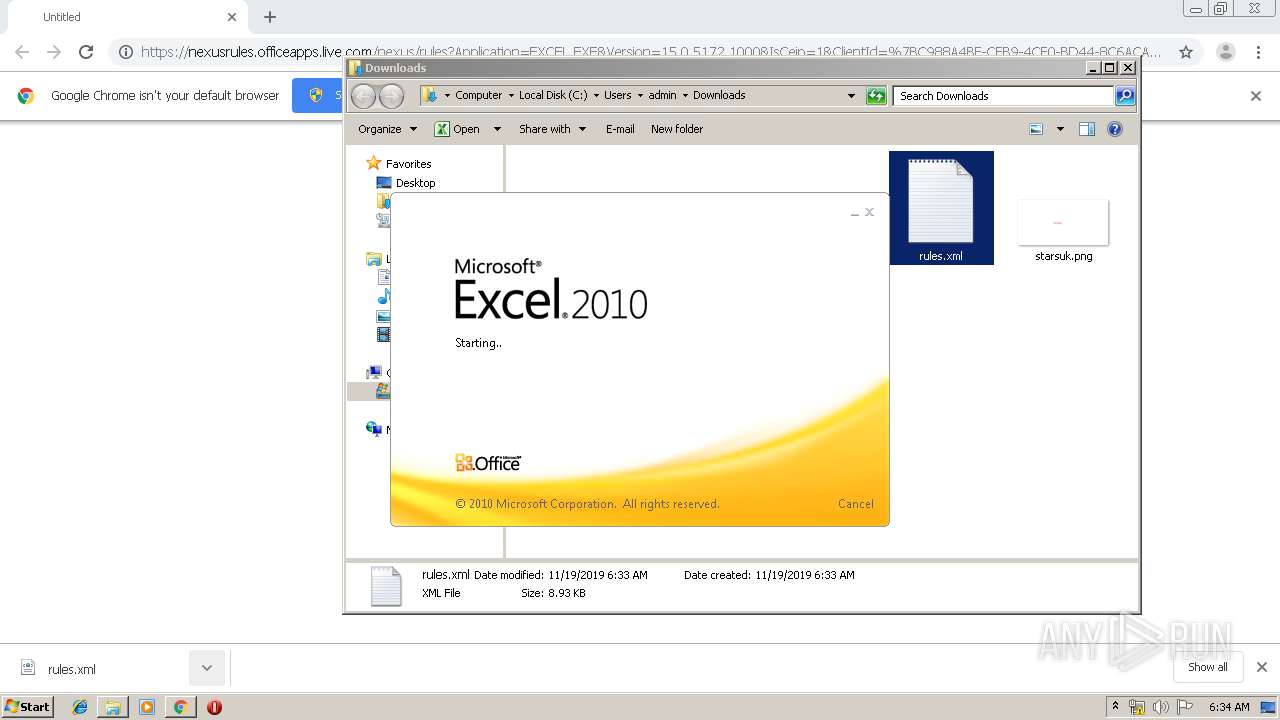The image size is (1280, 720).
Task: Open the Organize dropdown menu
Action: [x=387, y=129]
